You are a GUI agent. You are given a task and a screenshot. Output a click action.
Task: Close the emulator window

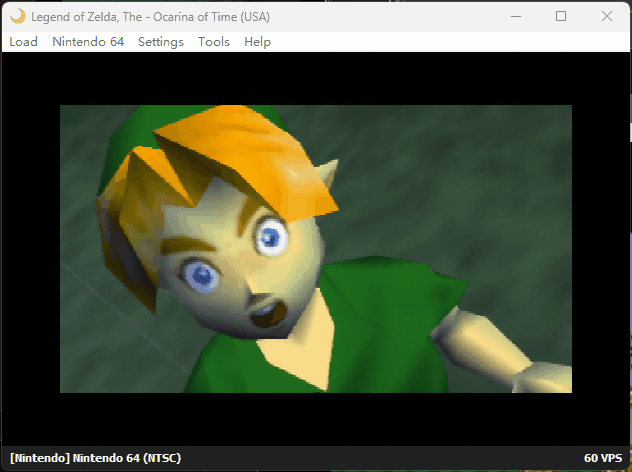tap(607, 17)
